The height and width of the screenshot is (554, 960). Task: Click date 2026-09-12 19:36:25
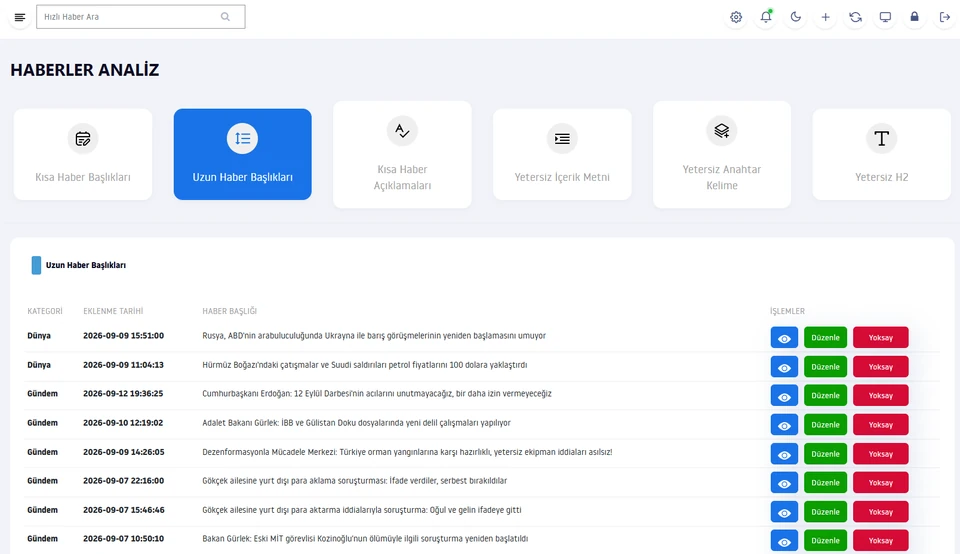(x=123, y=394)
